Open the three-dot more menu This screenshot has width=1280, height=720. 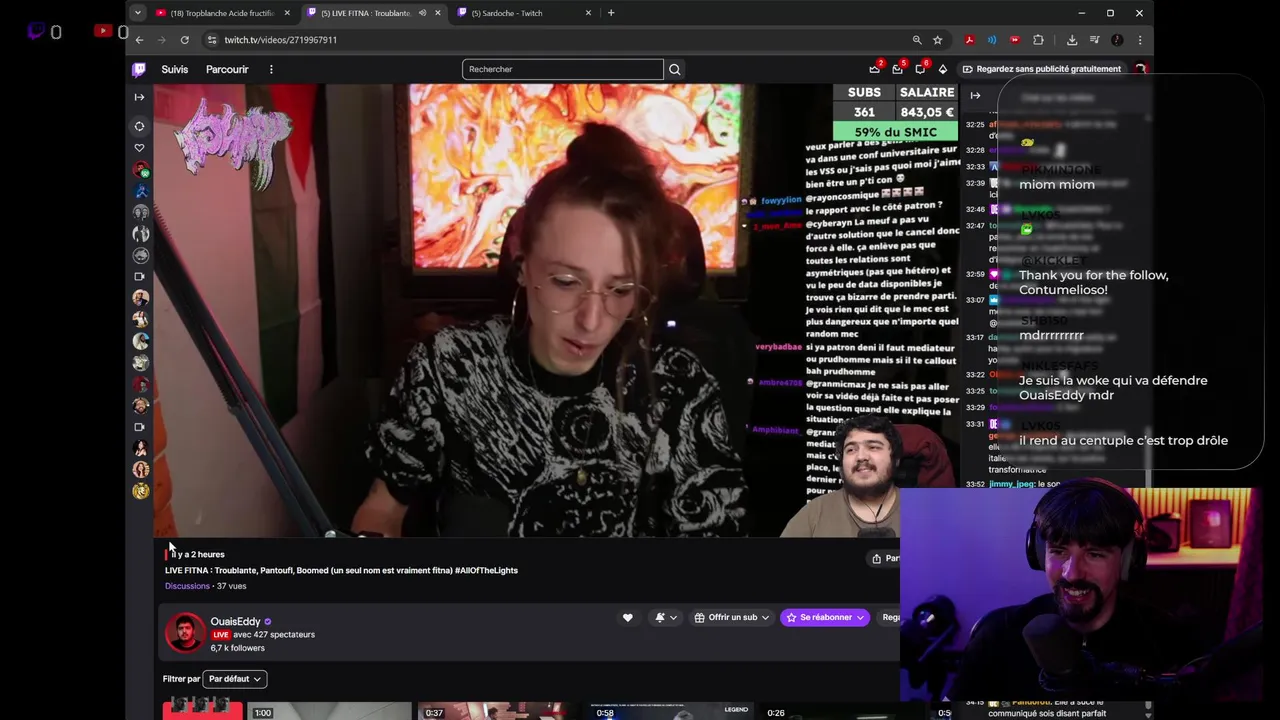271,69
